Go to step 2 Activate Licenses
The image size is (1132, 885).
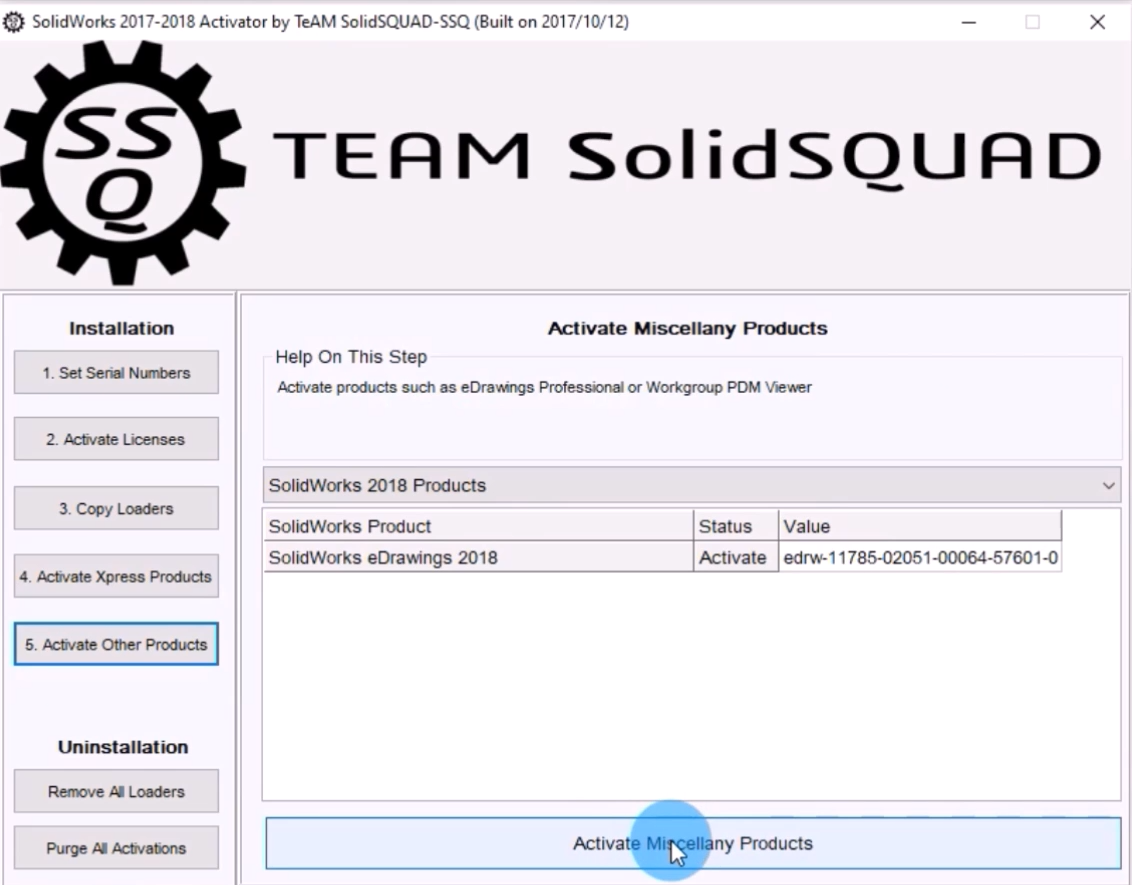pos(116,440)
